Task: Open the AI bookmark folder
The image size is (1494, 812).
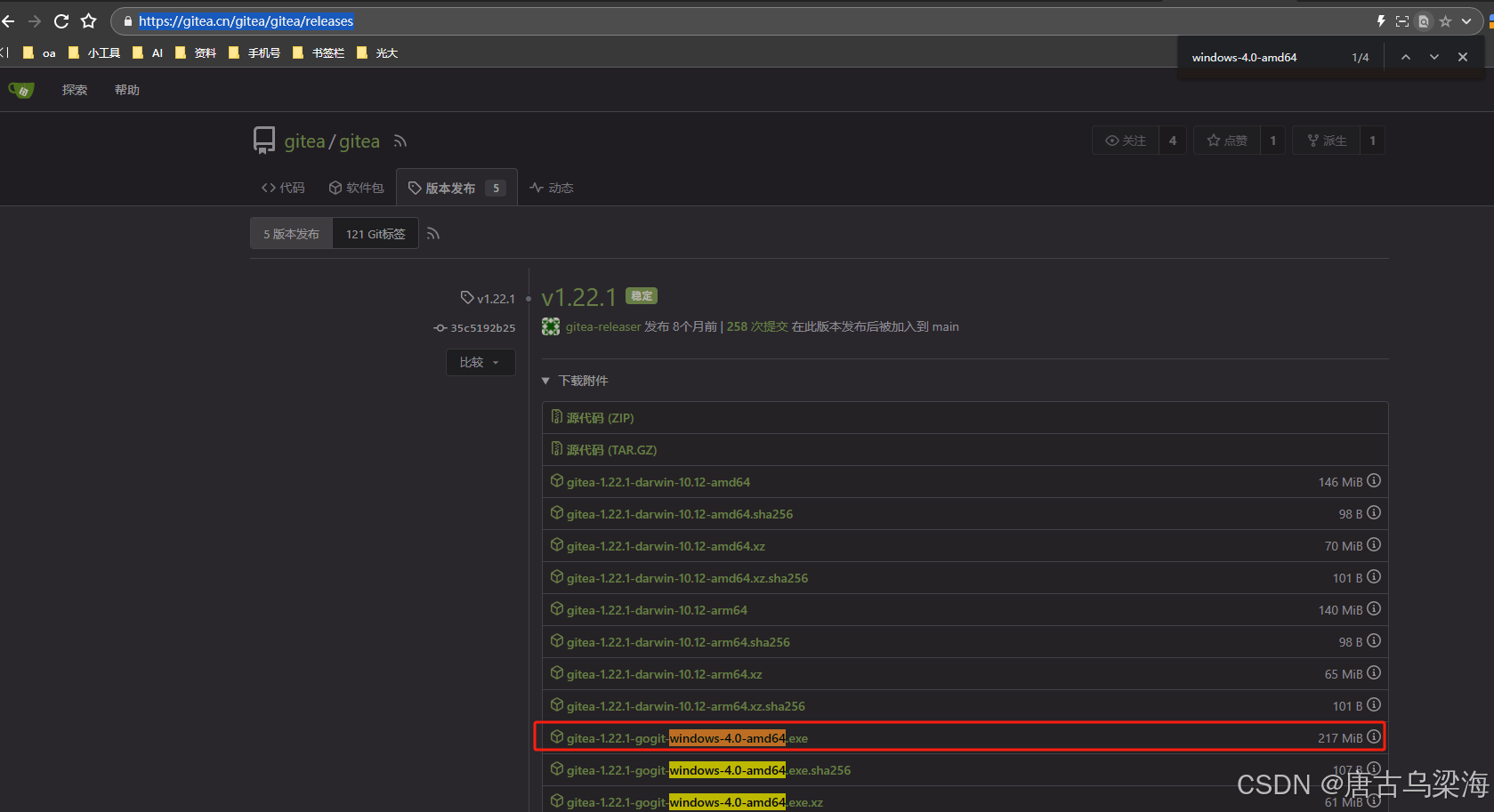Action: (148, 53)
